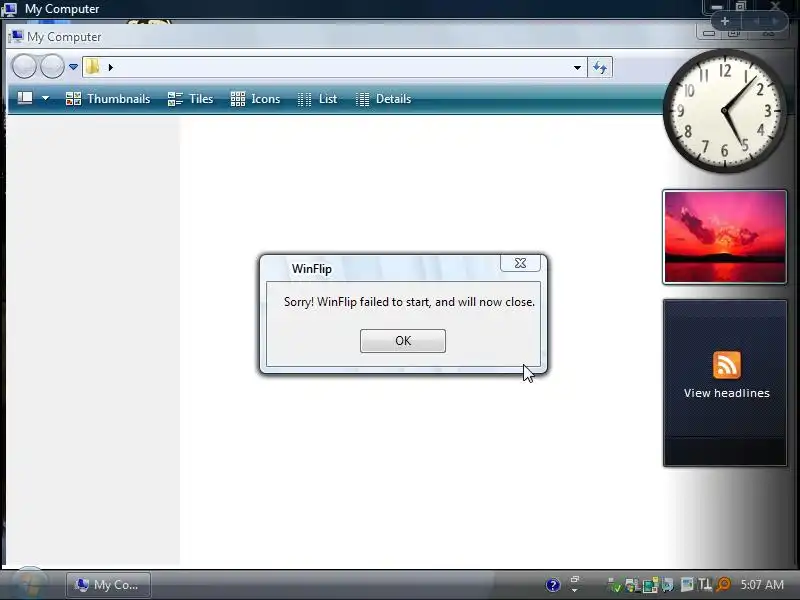Click the Windows flag monitor tray icon

tap(633, 585)
